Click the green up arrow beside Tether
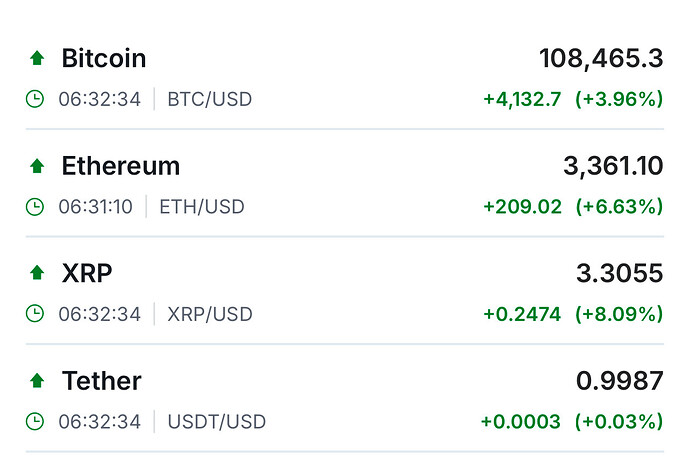This screenshot has height=456, width=690. tap(37, 381)
